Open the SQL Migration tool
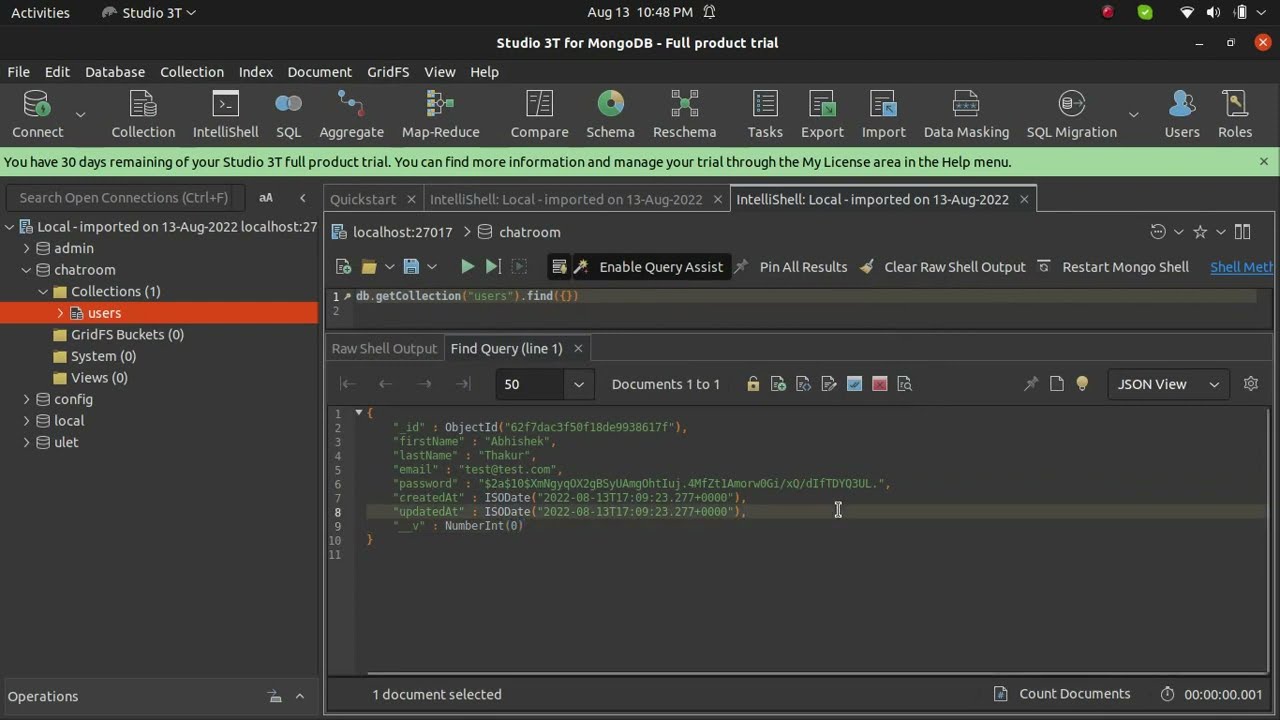 (x=1071, y=114)
